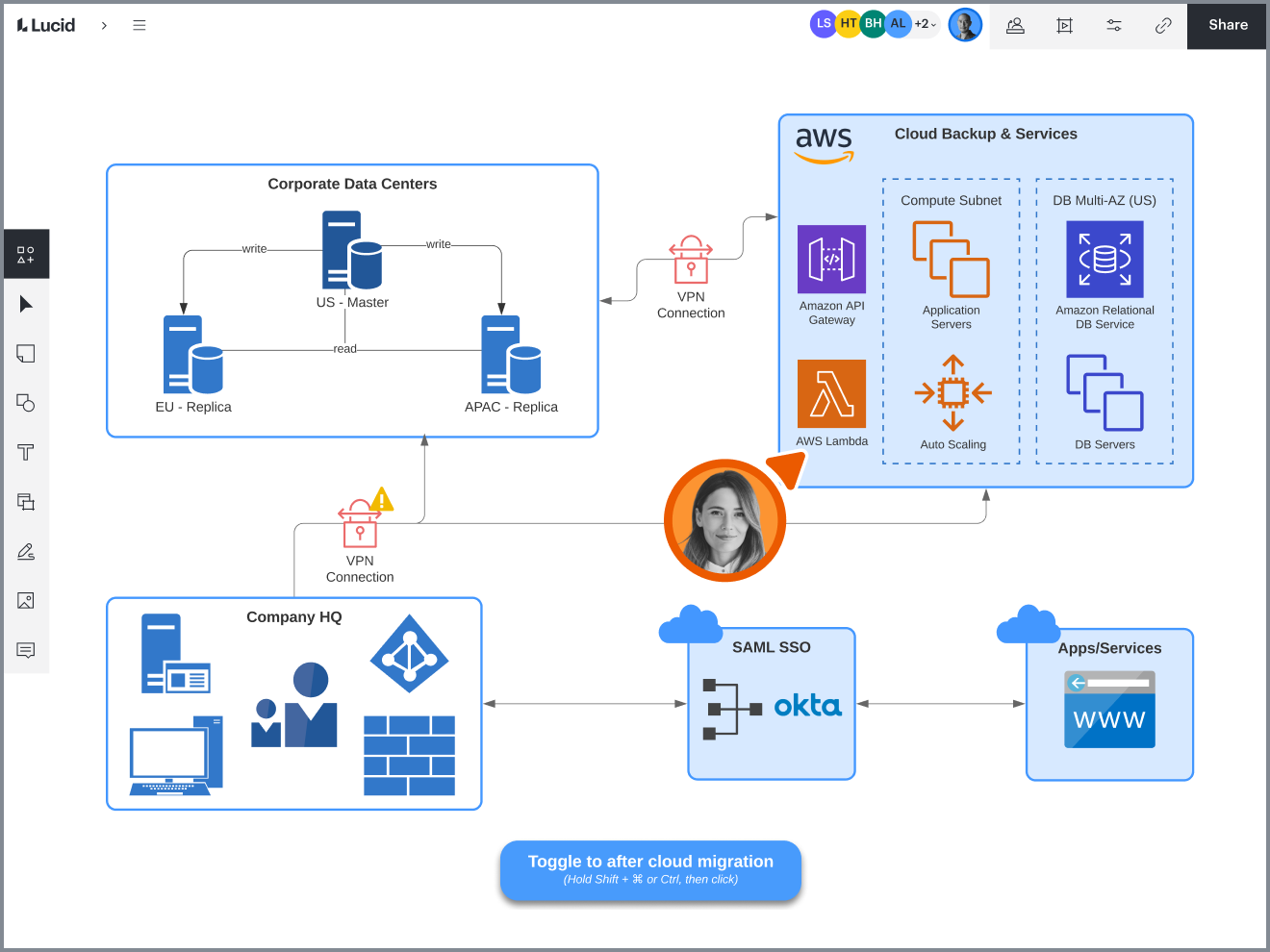Select the Amazon Relational DB Service icon

[x=1105, y=259]
